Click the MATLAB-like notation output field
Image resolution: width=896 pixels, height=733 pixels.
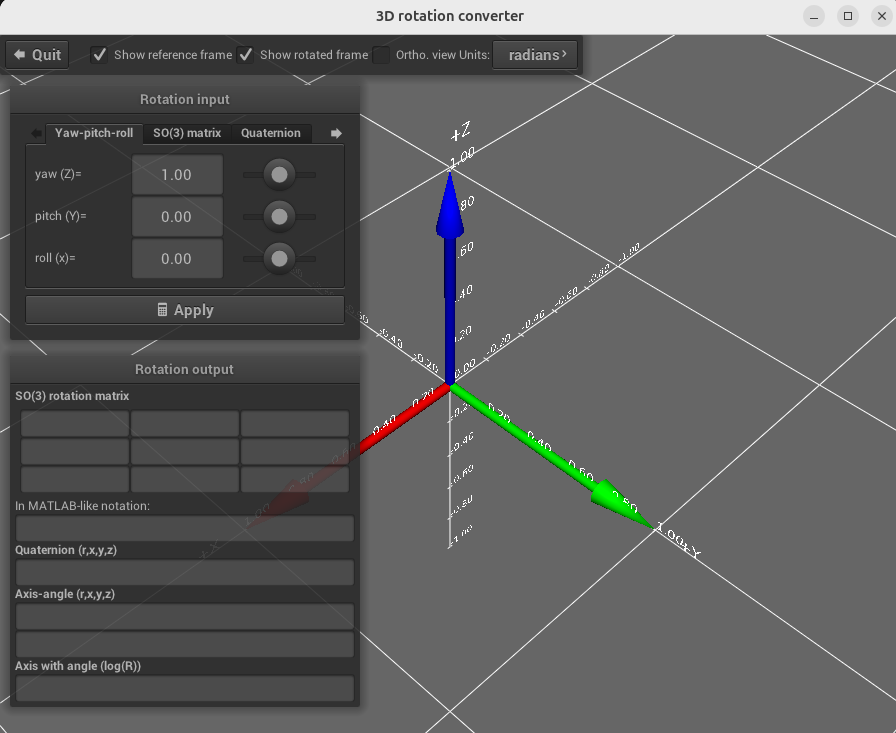click(185, 528)
